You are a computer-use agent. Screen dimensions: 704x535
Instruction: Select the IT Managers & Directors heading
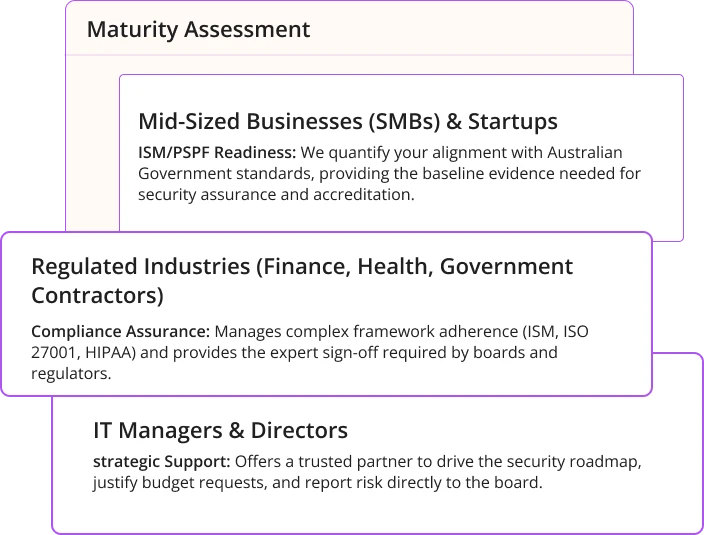[x=220, y=431]
